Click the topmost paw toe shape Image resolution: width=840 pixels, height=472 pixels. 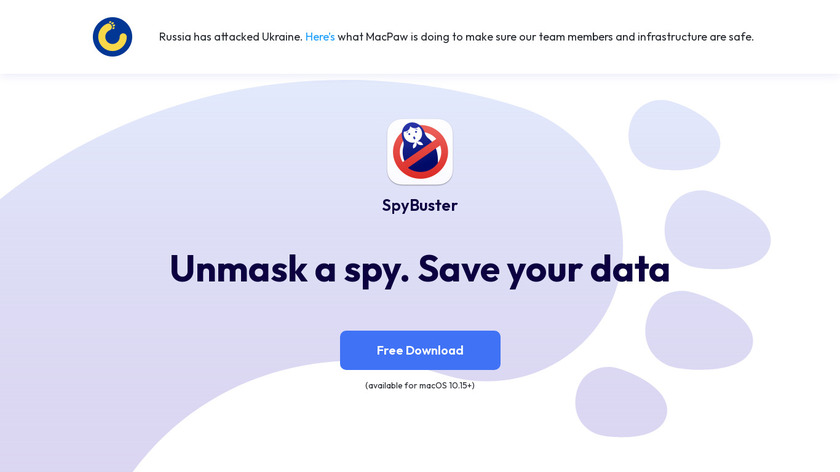click(674, 135)
